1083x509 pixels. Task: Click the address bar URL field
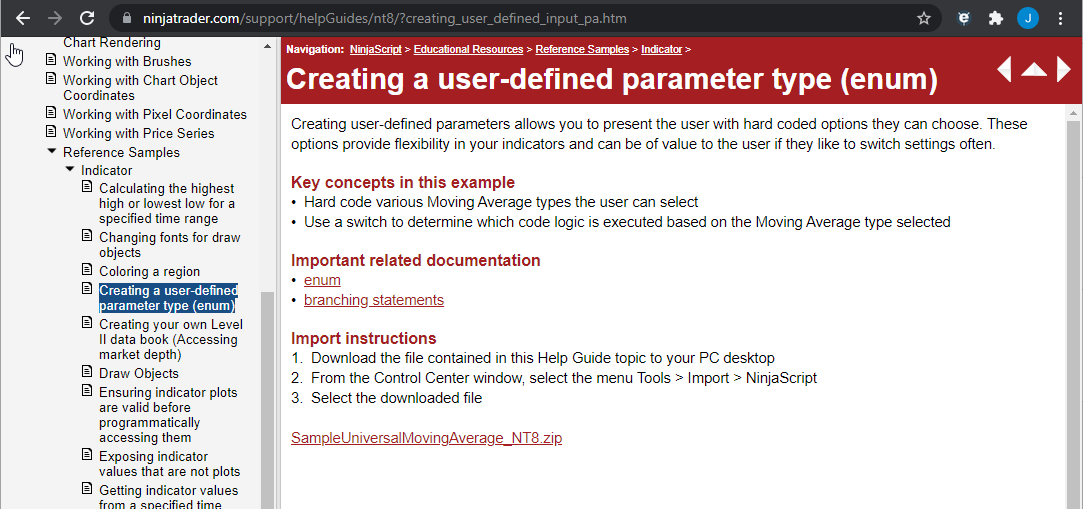click(500, 18)
